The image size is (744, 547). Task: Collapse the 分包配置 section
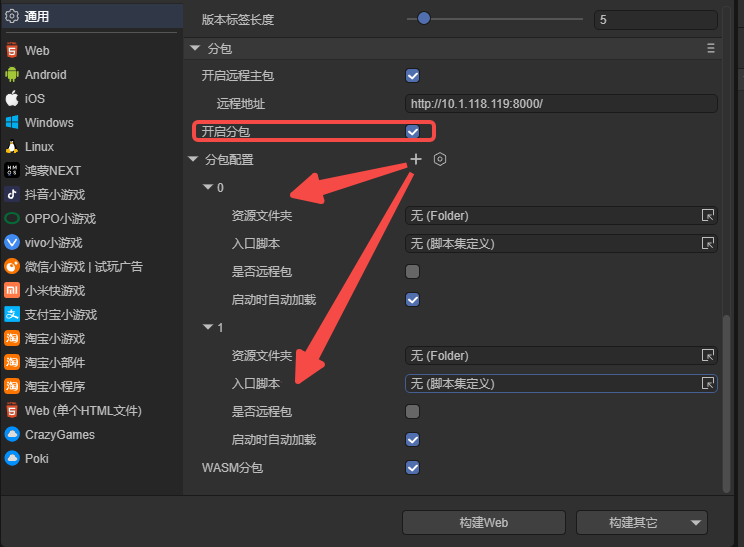[x=194, y=160]
